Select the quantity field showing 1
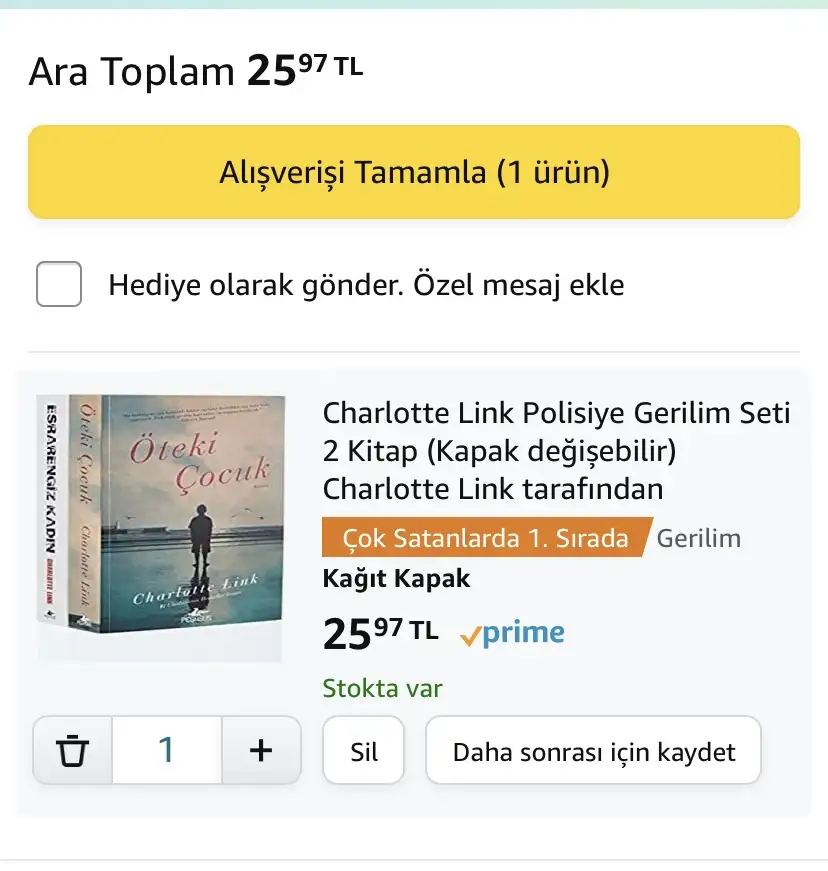This screenshot has height=871, width=828. click(x=167, y=750)
